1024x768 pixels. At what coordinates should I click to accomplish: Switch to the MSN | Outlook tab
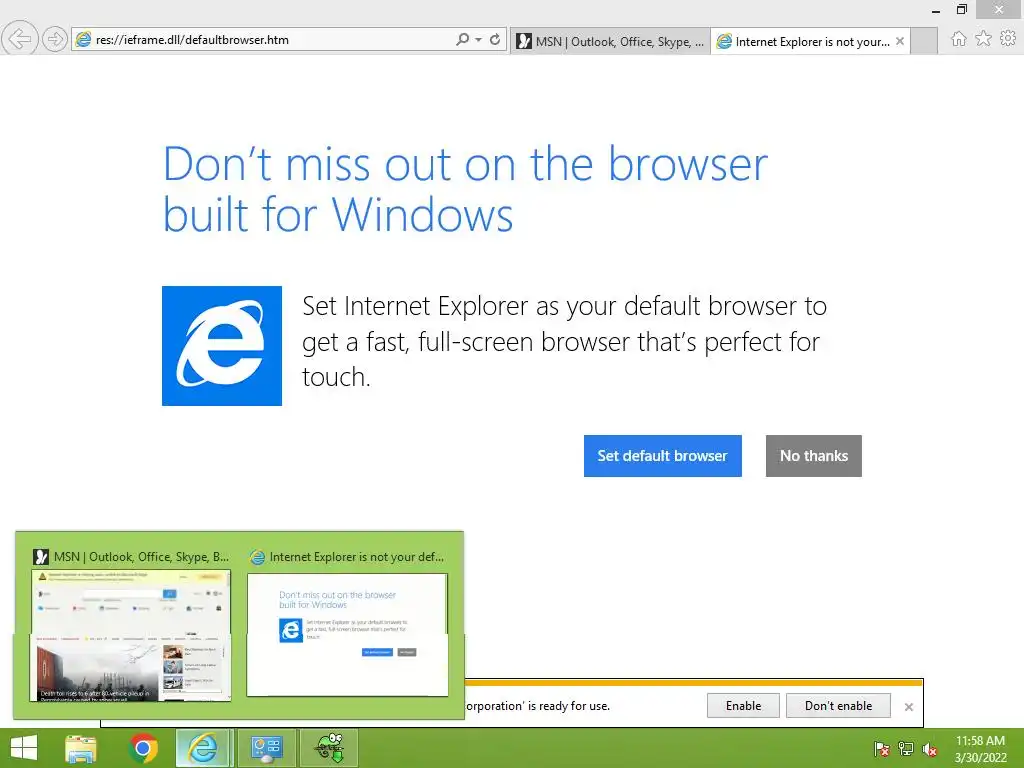(x=610, y=42)
